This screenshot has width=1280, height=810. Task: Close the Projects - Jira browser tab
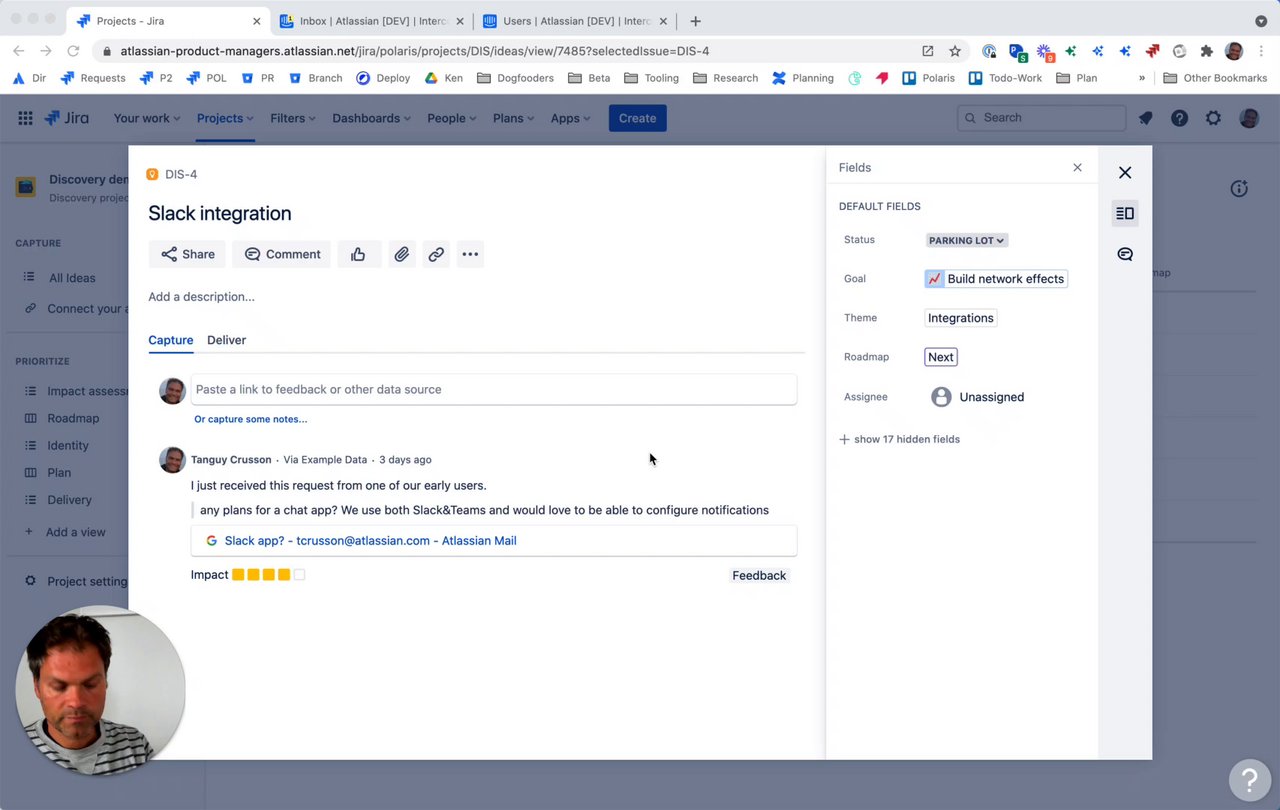pyautogui.click(x=257, y=21)
